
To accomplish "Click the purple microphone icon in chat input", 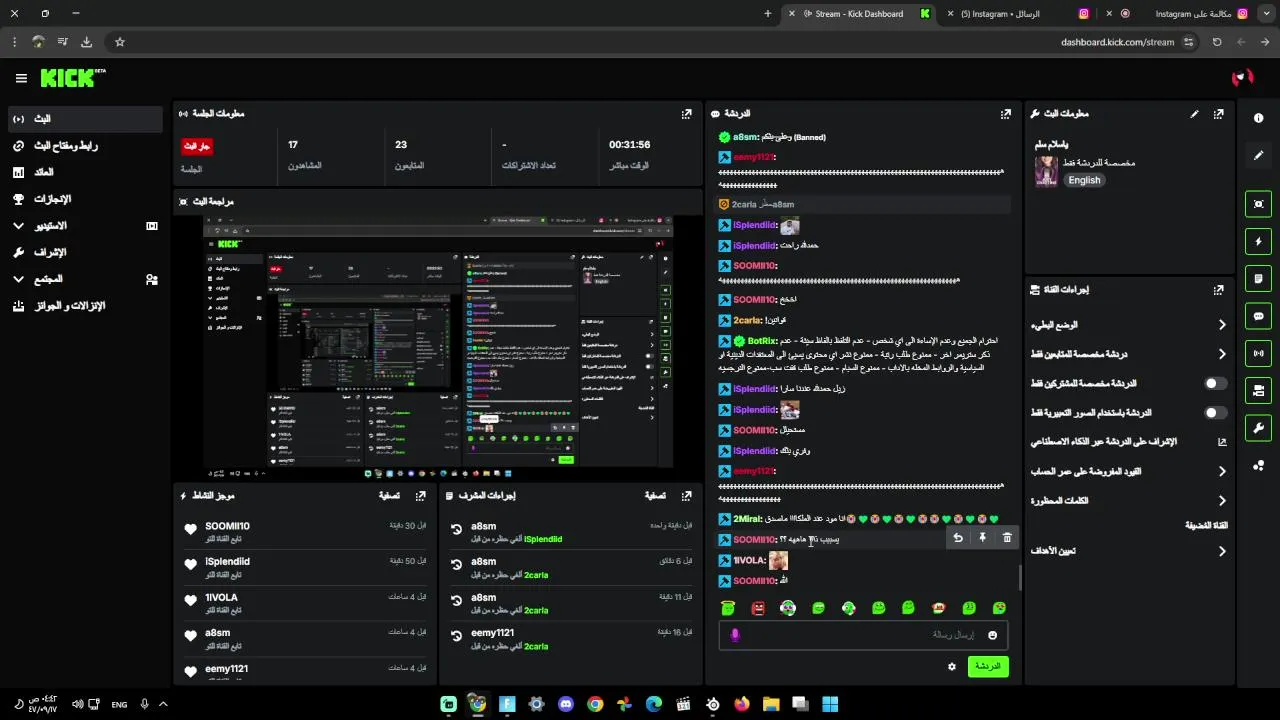I will pos(735,635).
